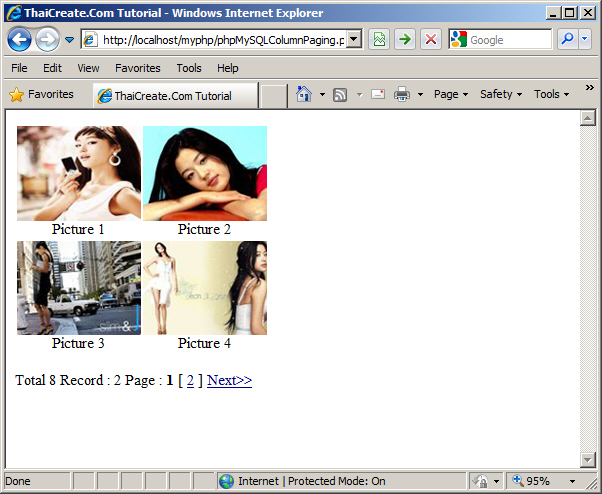
Task: Toggle the Compatibility View icon
Action: tap(379, 40)
